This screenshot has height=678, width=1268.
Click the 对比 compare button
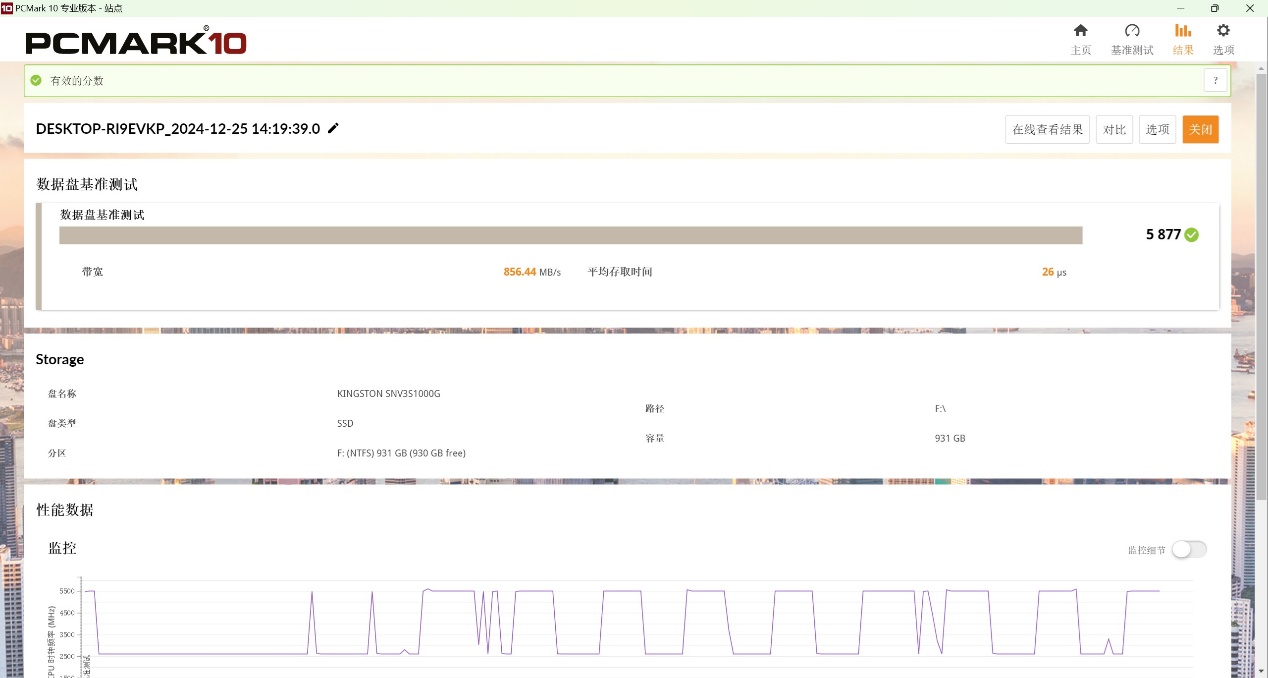[1114, 129]
